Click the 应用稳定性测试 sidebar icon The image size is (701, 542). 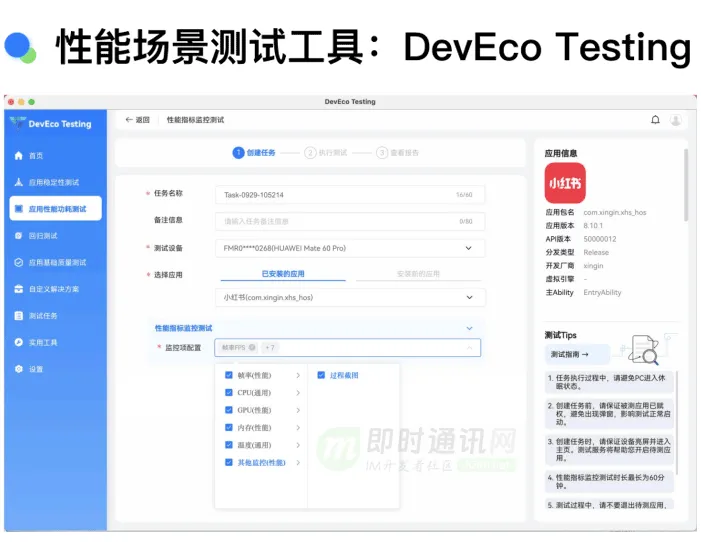coord(18,182)
